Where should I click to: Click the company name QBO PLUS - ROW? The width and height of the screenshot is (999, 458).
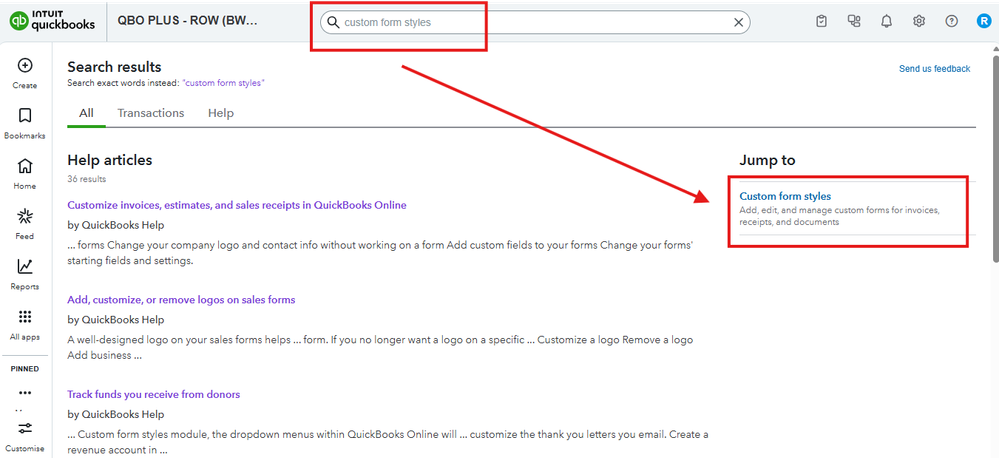point(187,20)
